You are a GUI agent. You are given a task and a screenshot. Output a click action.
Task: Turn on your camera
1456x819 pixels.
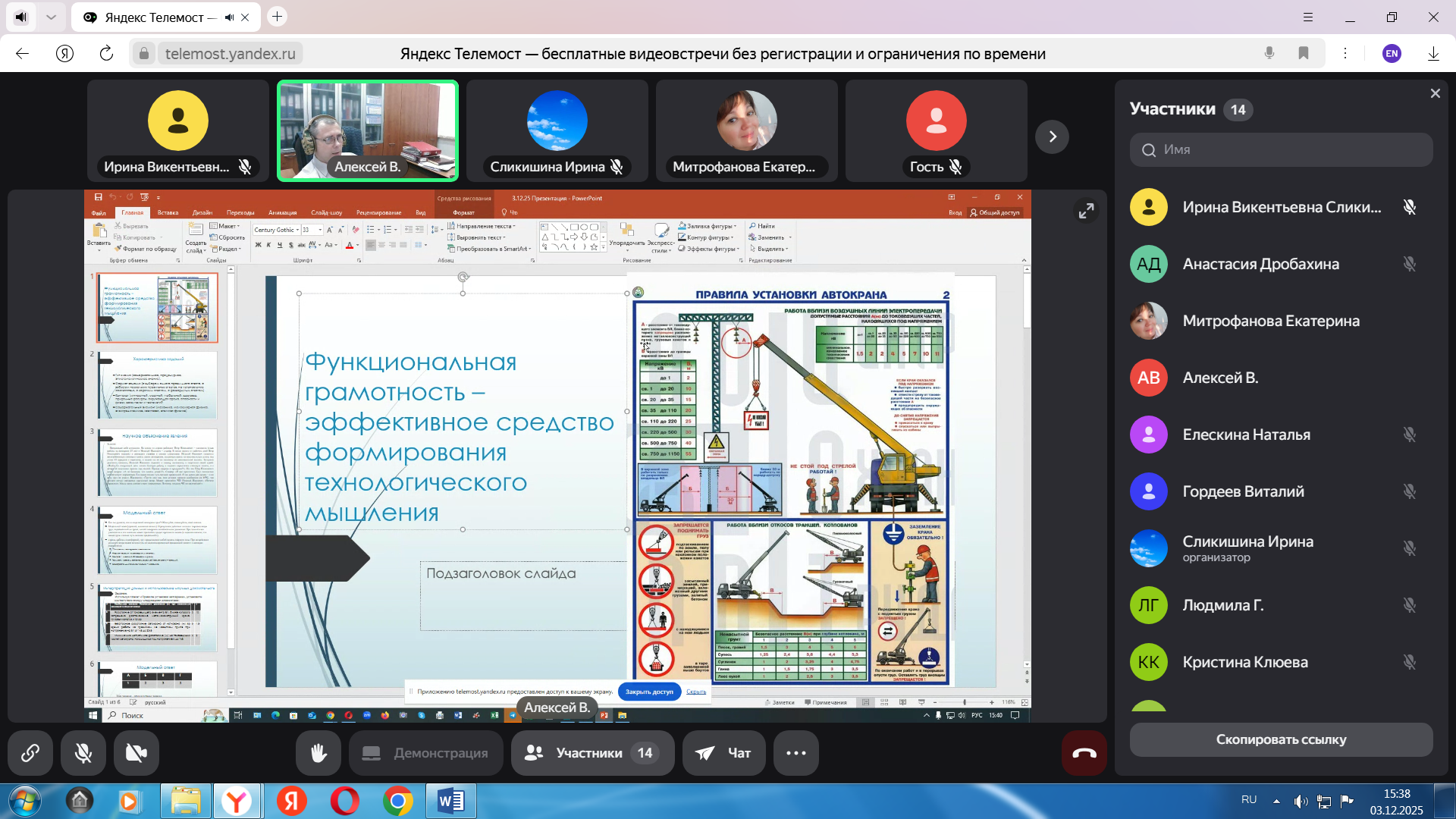coord(136,753)
